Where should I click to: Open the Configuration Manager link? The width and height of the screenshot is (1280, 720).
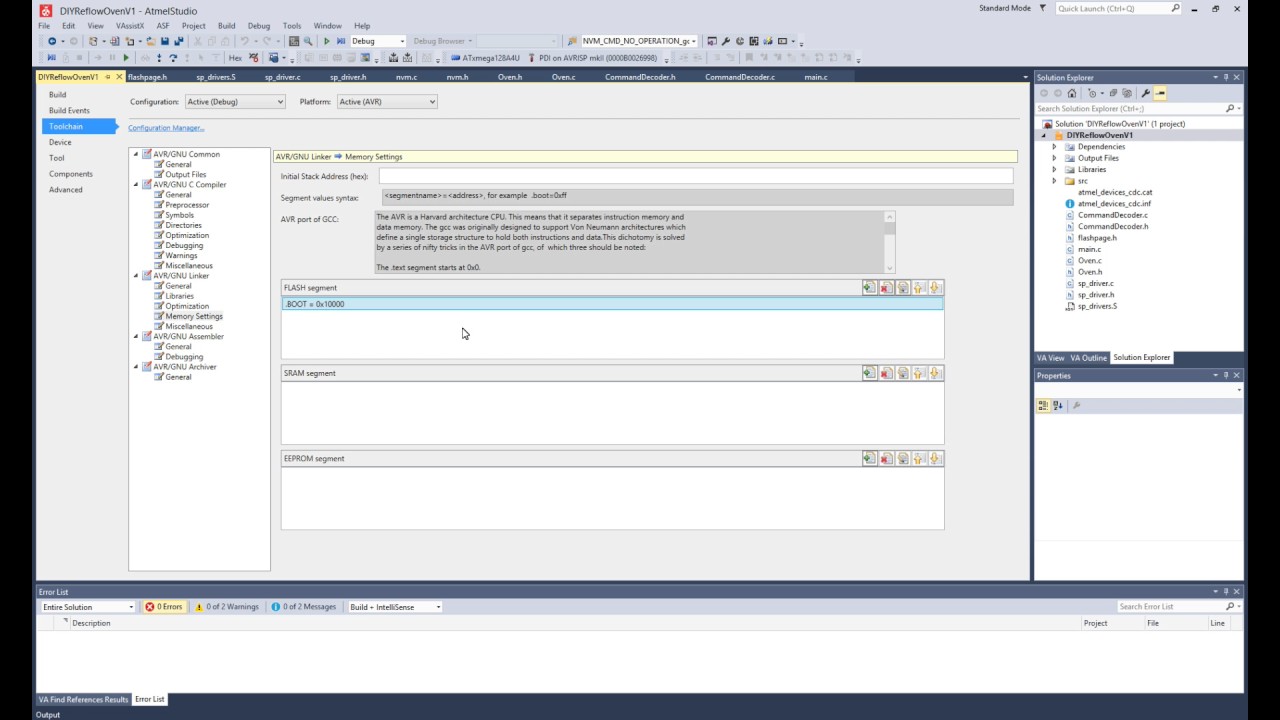(166, 128)
